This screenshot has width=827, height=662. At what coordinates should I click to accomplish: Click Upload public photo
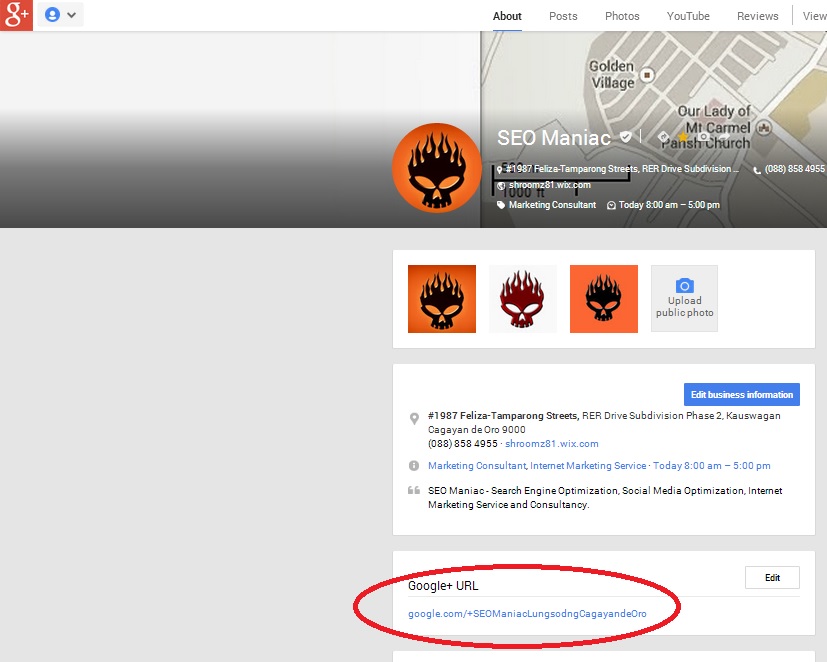pos(684,298)
